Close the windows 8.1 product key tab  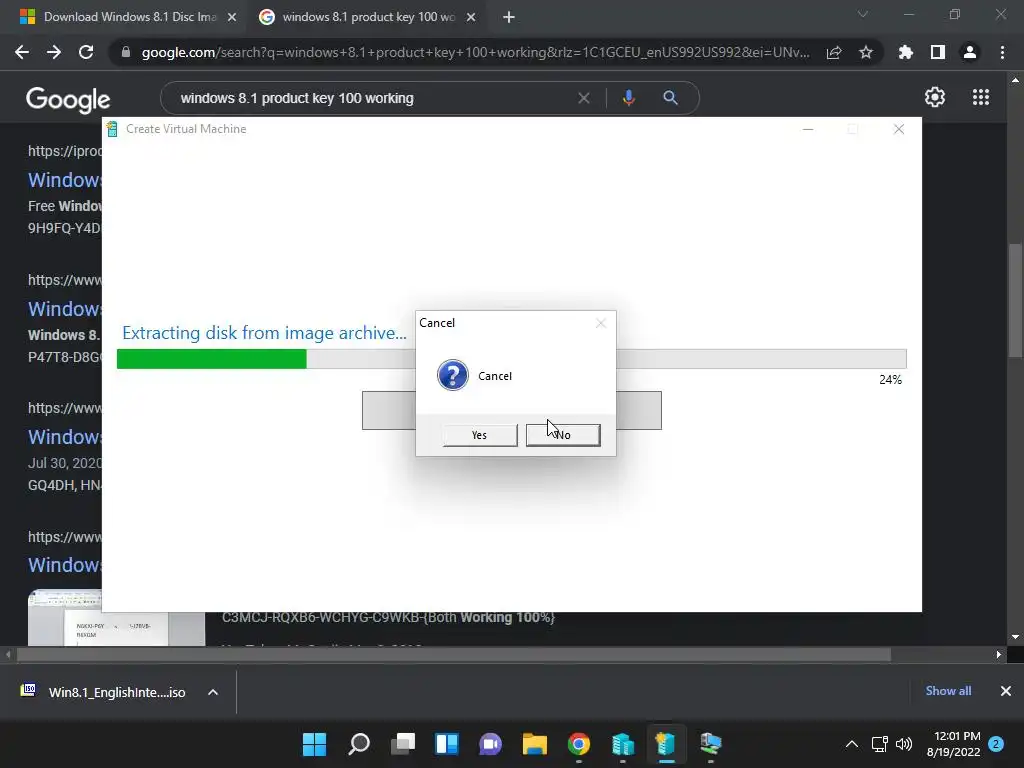471,18
